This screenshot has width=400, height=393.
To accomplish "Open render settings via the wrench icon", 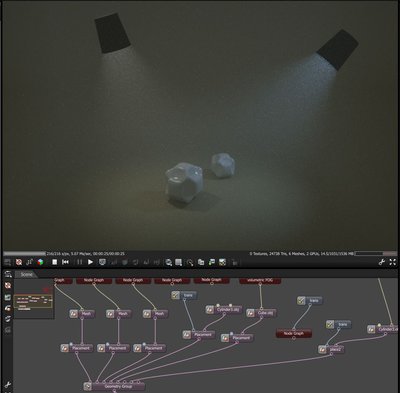I will click(382, 262).
